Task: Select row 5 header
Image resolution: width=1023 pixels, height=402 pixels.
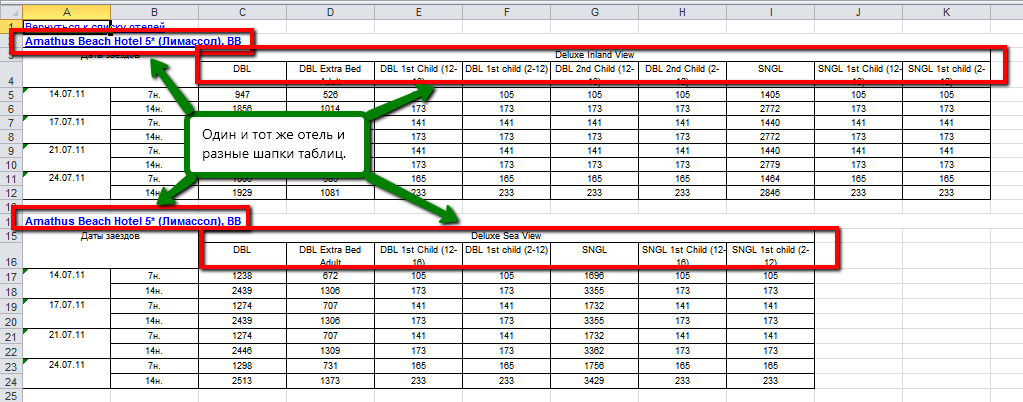Action: click(x=11, y=95)
